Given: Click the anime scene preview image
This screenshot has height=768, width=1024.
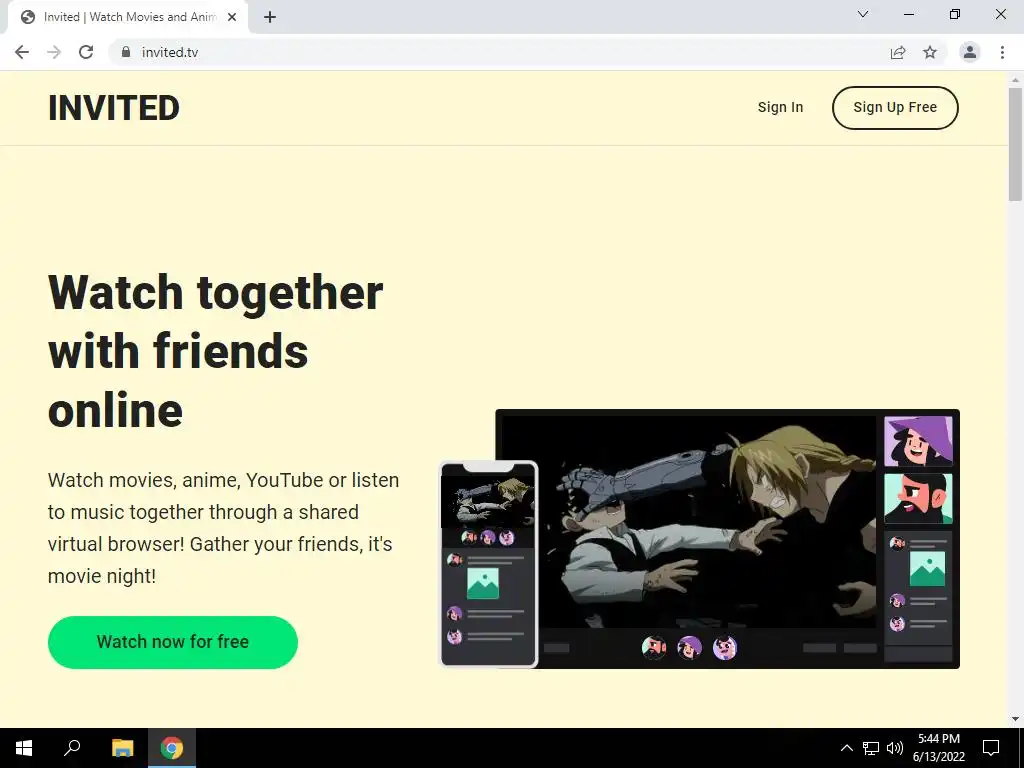Looking at the screenshot, I should click(x=688, y=522).
